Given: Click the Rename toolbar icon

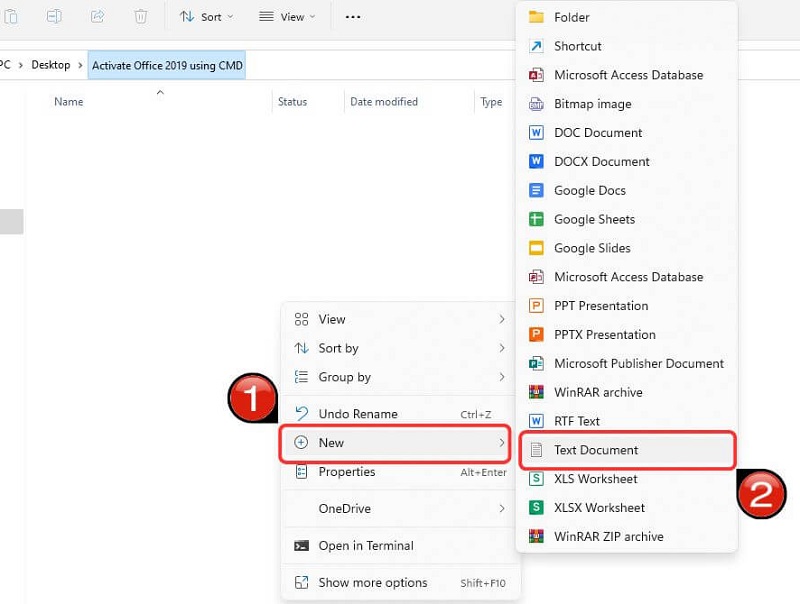Looking at the screenshot, I should click(54, 17).
